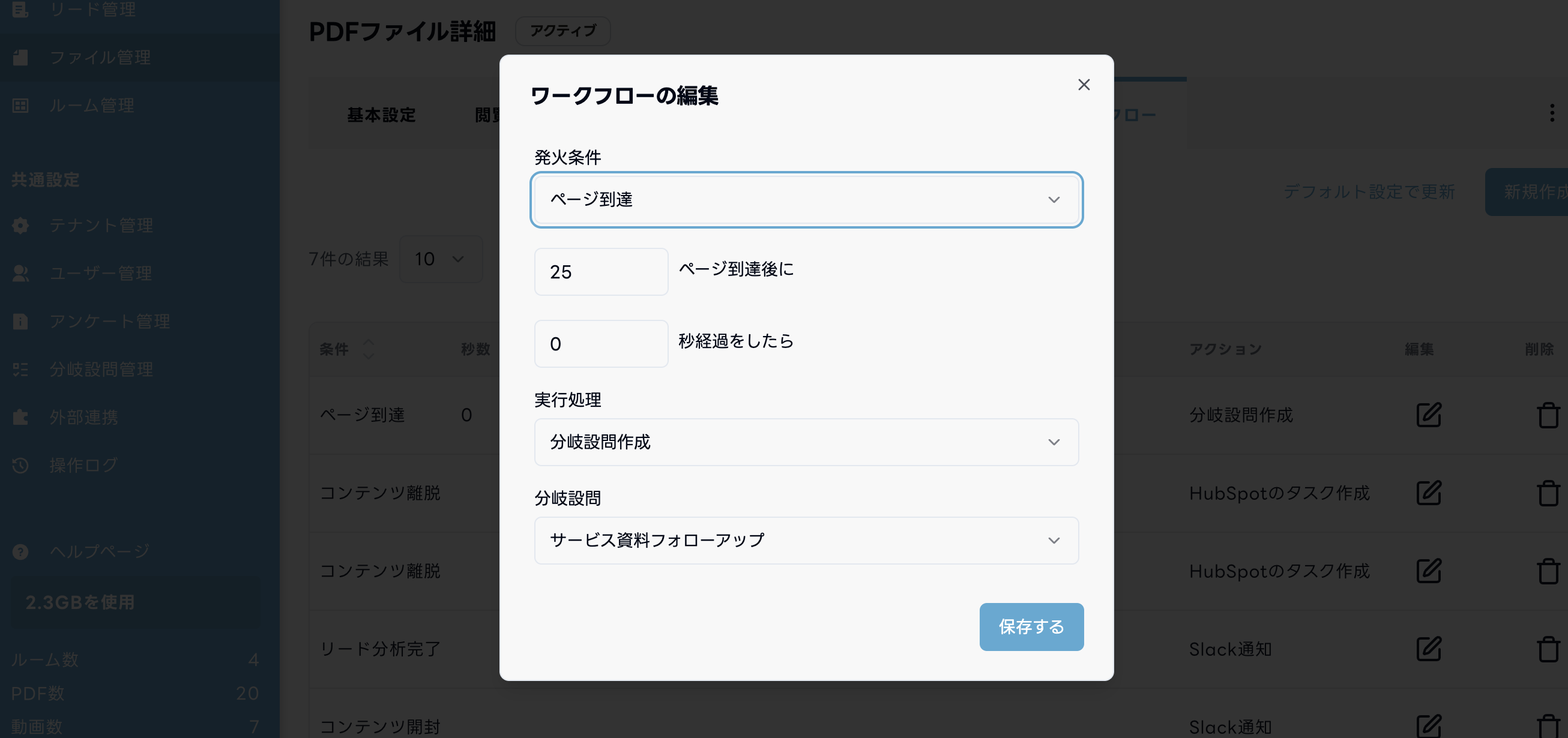Click the seconds elapsed input field
1568x738 pixels.
point(601,344)
